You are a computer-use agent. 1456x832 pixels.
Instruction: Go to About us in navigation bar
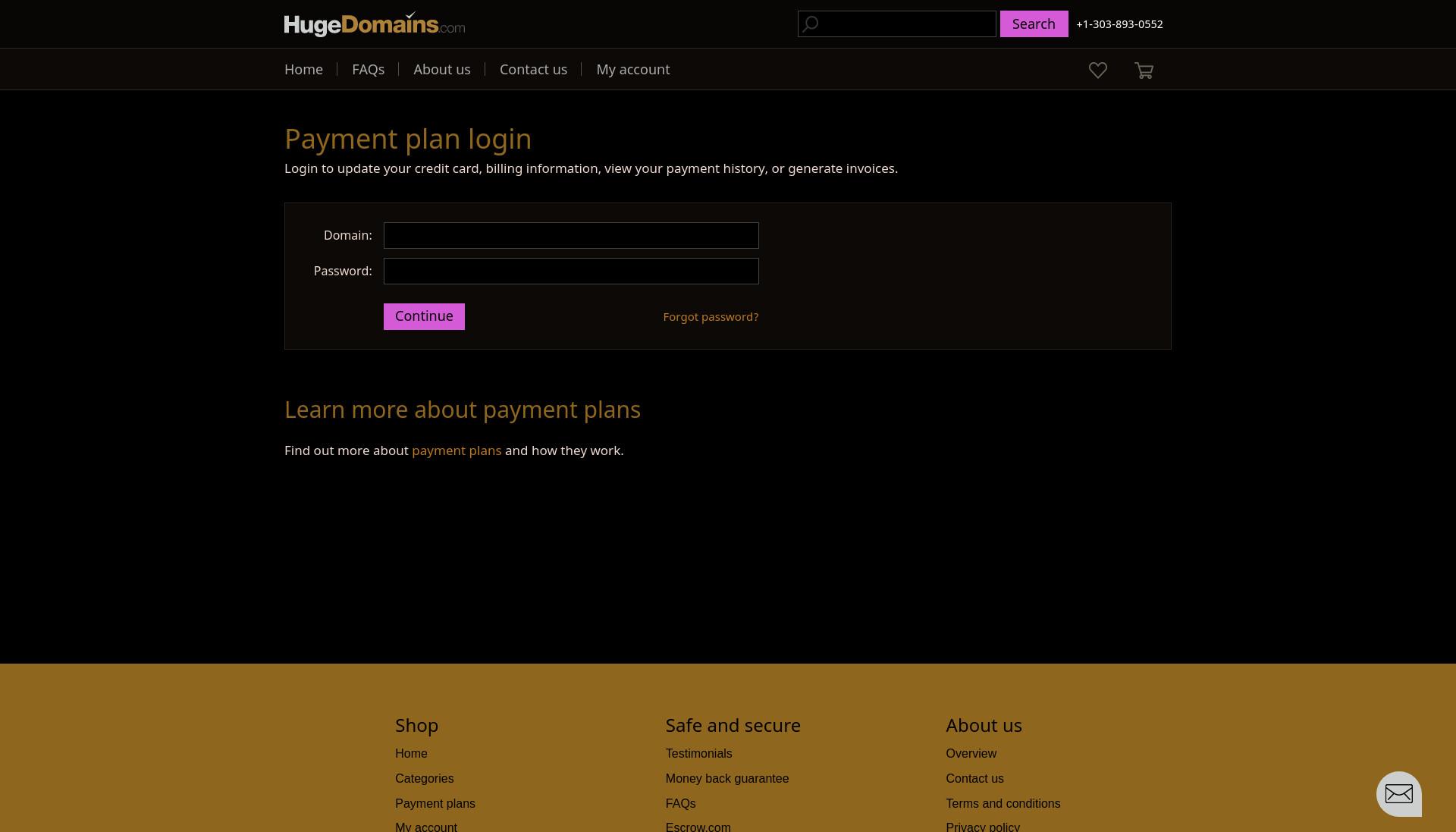pyautogui.click(x=442, y=70)
